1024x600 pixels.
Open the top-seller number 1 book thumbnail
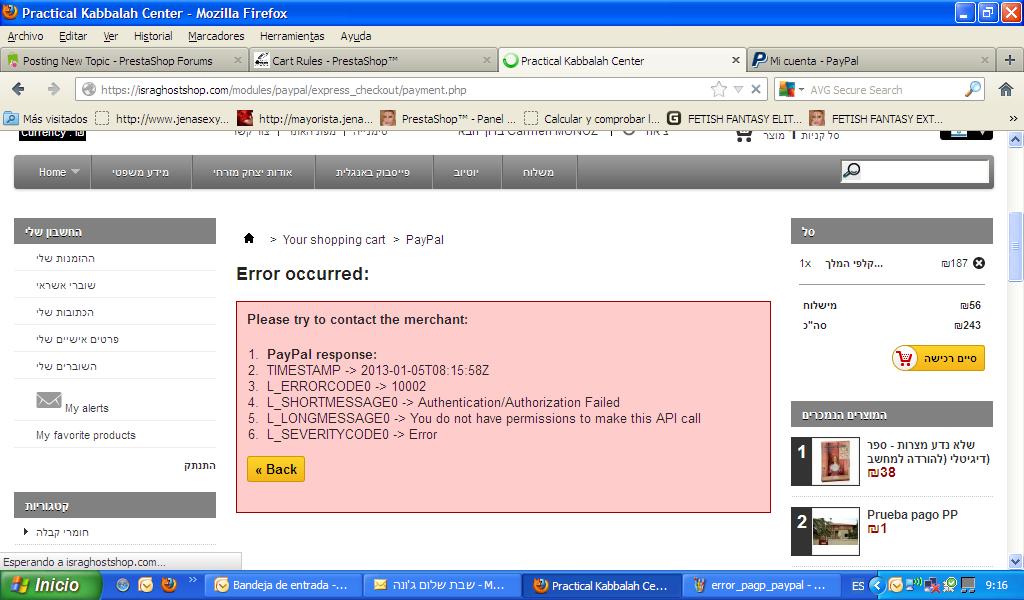click(x=835, y=462)
